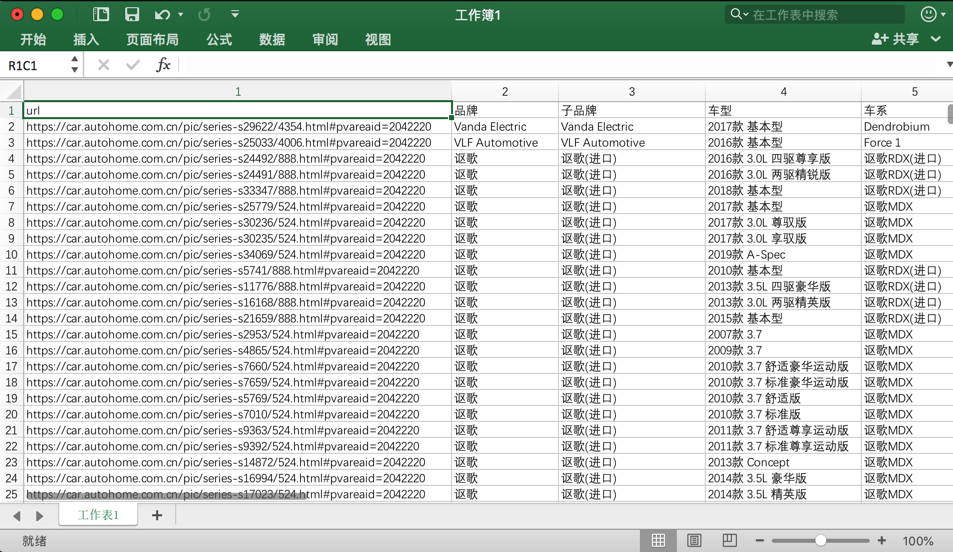Click the VLF Automotive cell in column 3
Viewport: 953px width, 552px height.
click(x=632, y=142)
